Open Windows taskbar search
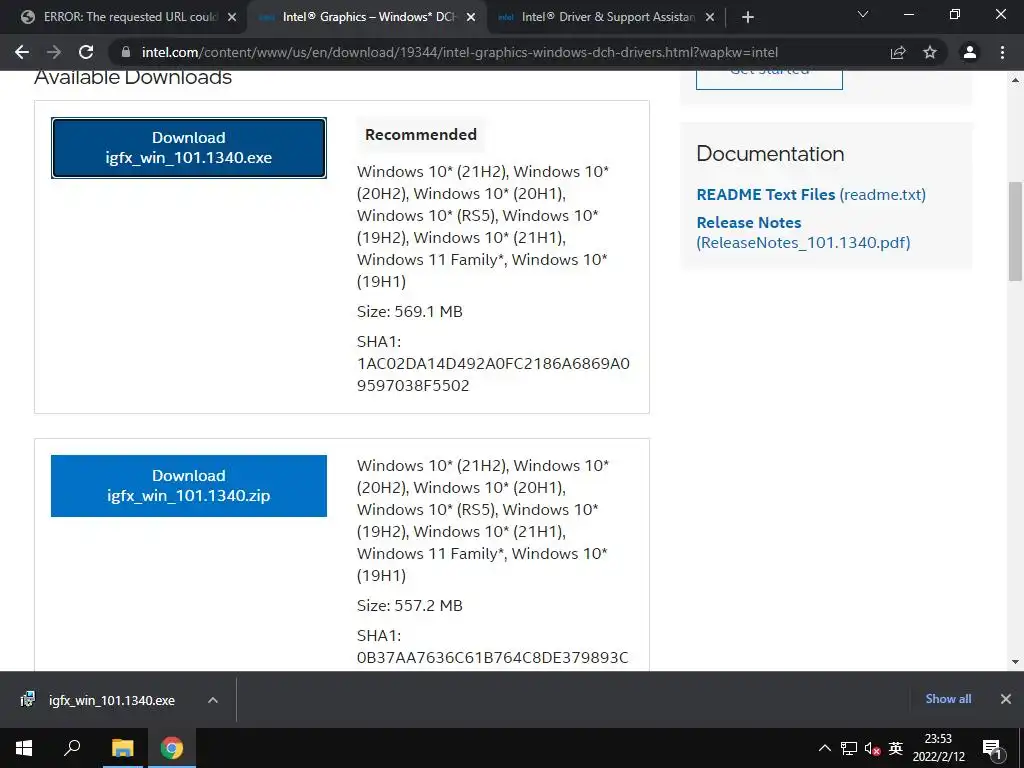Viewport: 1024px width, 768px height. [72, 748]
